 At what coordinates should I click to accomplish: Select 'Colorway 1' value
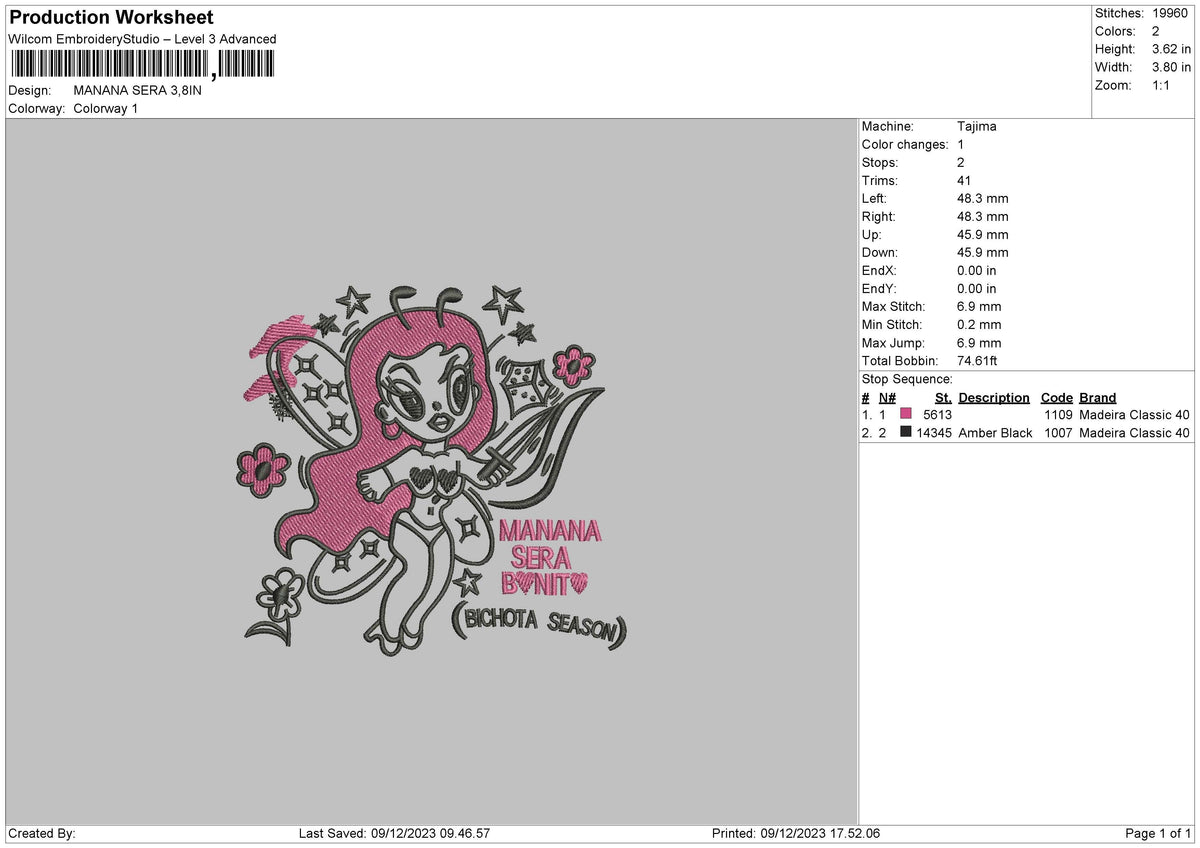coord(106,108)
